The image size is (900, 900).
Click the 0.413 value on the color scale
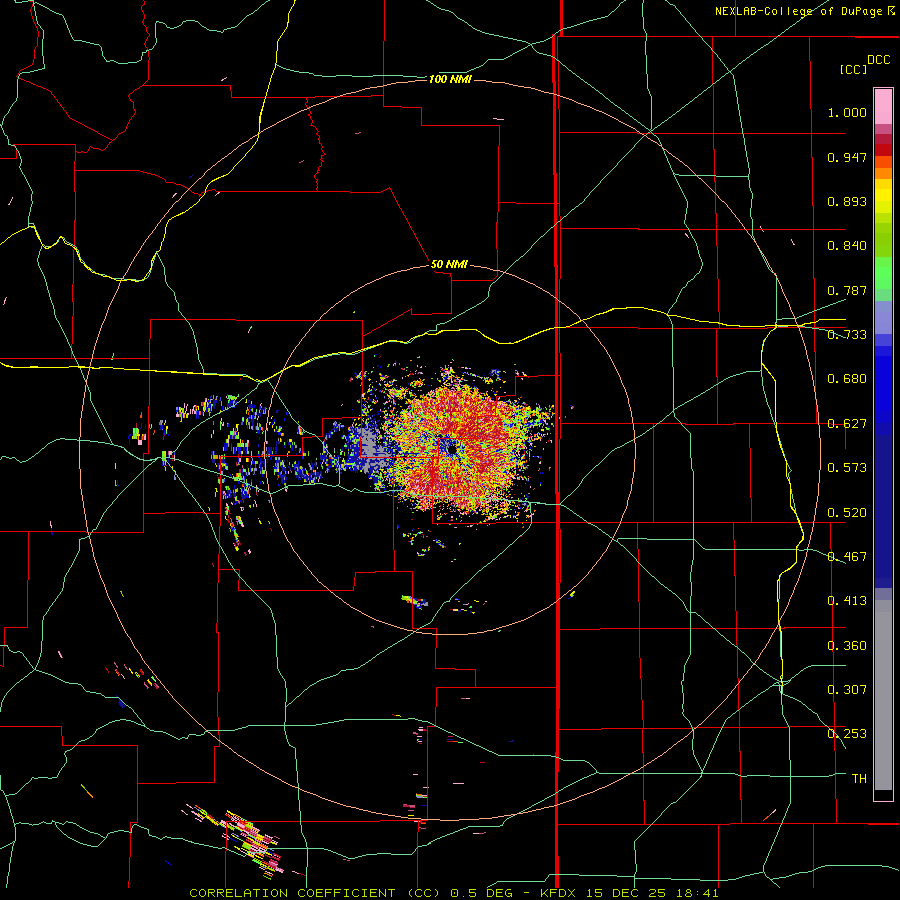click(847, 601)
